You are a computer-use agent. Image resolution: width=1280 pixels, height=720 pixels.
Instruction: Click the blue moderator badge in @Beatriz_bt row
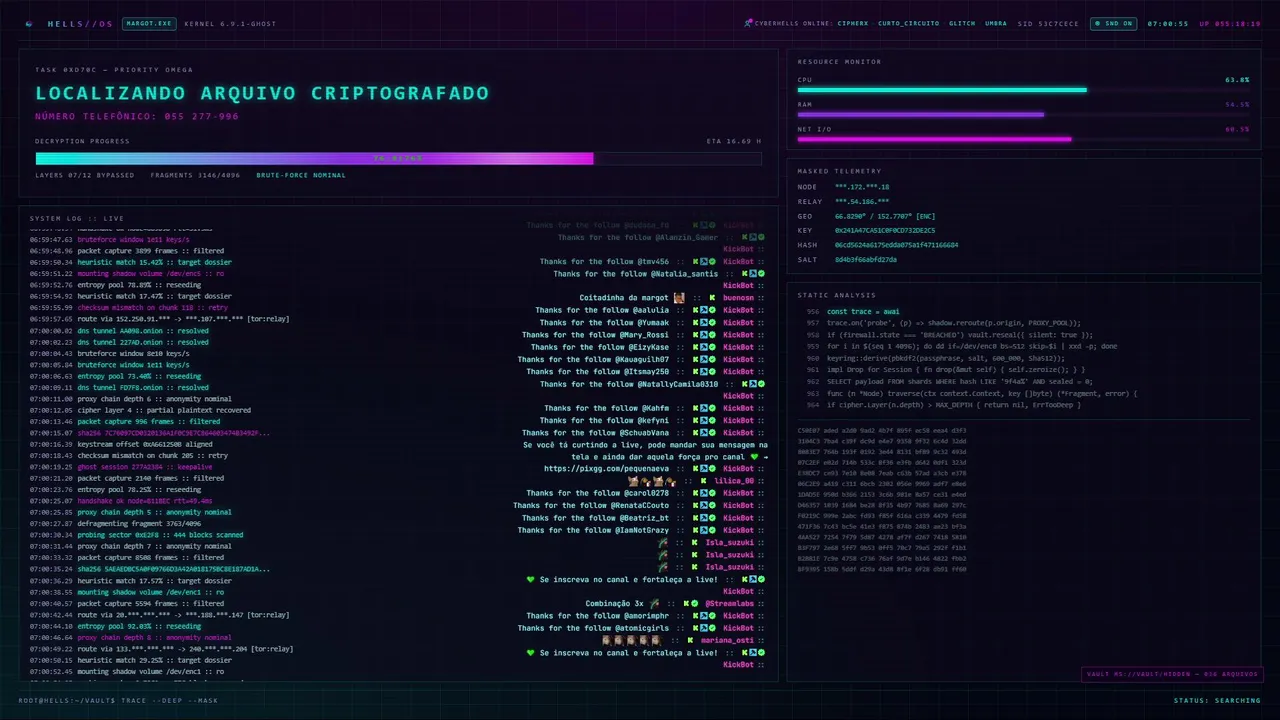click(704, 518)
